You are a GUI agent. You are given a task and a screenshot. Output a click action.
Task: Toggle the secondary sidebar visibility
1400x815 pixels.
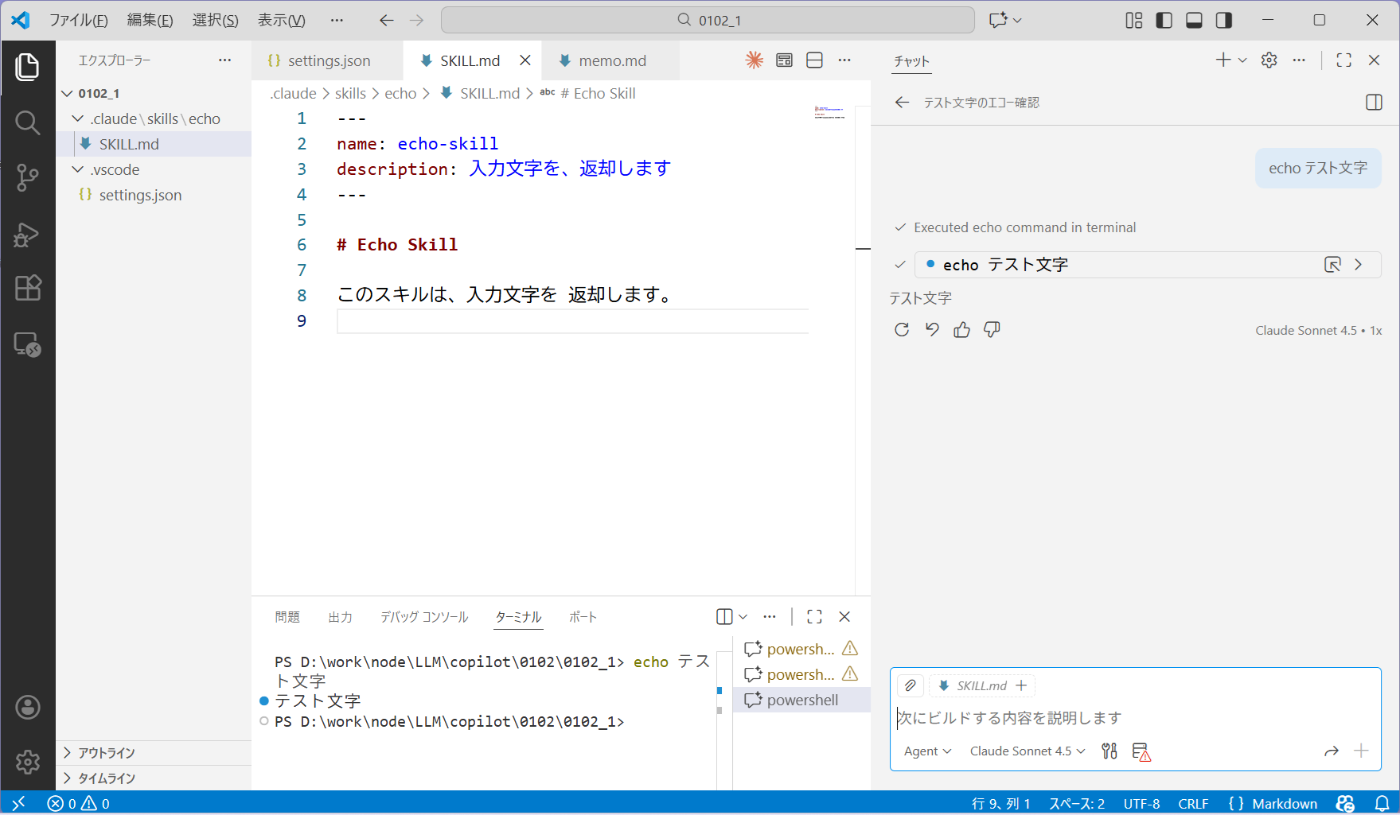(1222, 19)
